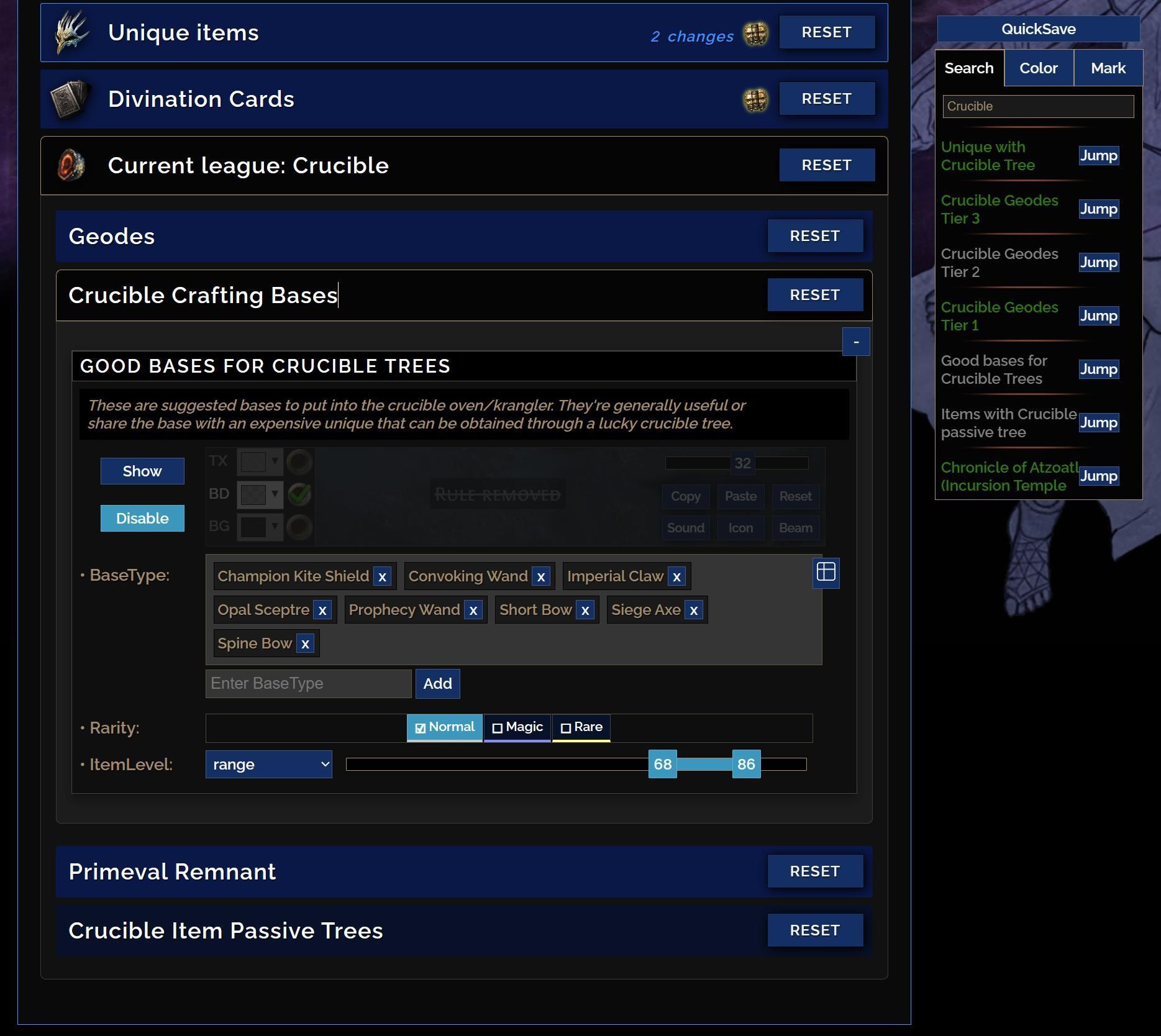The height and width of the screenshot is (1036, 1161).
Task: Click the ItemLevel slider handle at 86
Action: (746, 765)
